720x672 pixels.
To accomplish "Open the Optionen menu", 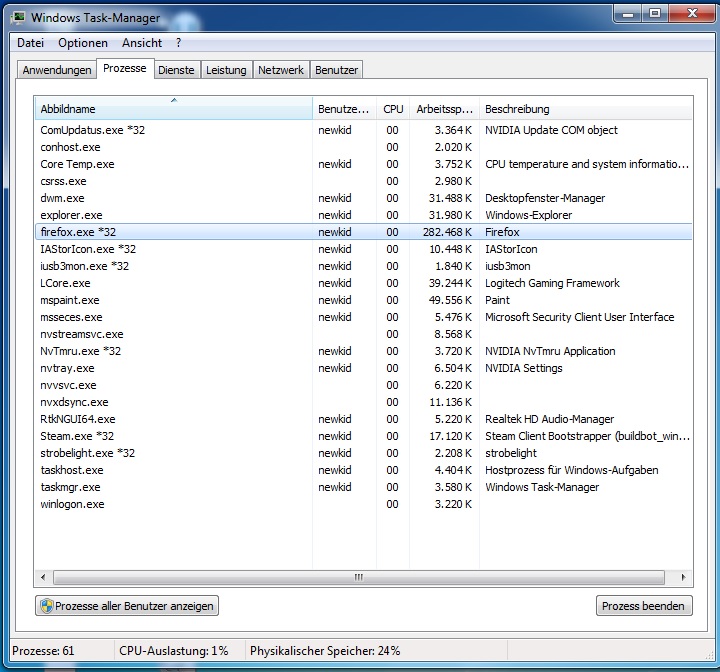I will click(x=83, y=43).
